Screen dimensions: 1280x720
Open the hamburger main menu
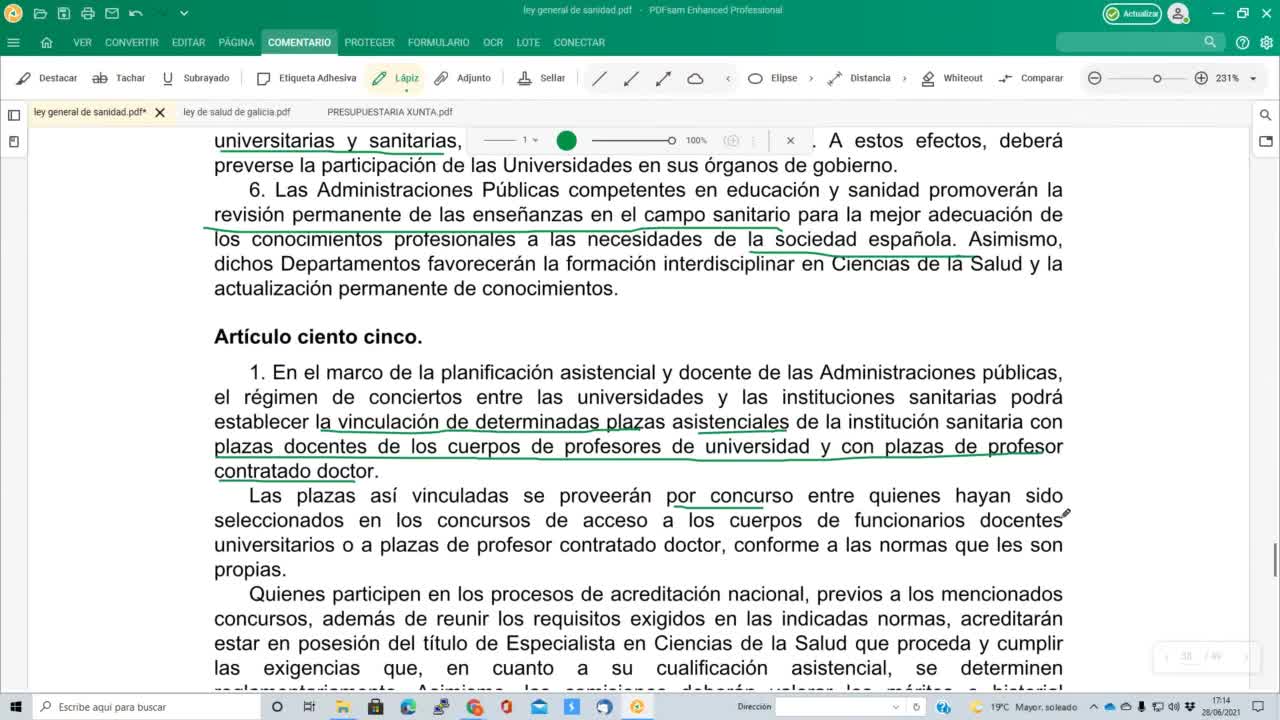click(13, 42)
